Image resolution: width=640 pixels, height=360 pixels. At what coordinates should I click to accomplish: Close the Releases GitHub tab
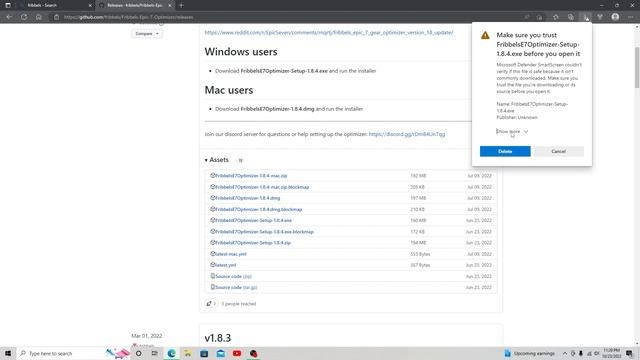(169, 5)
